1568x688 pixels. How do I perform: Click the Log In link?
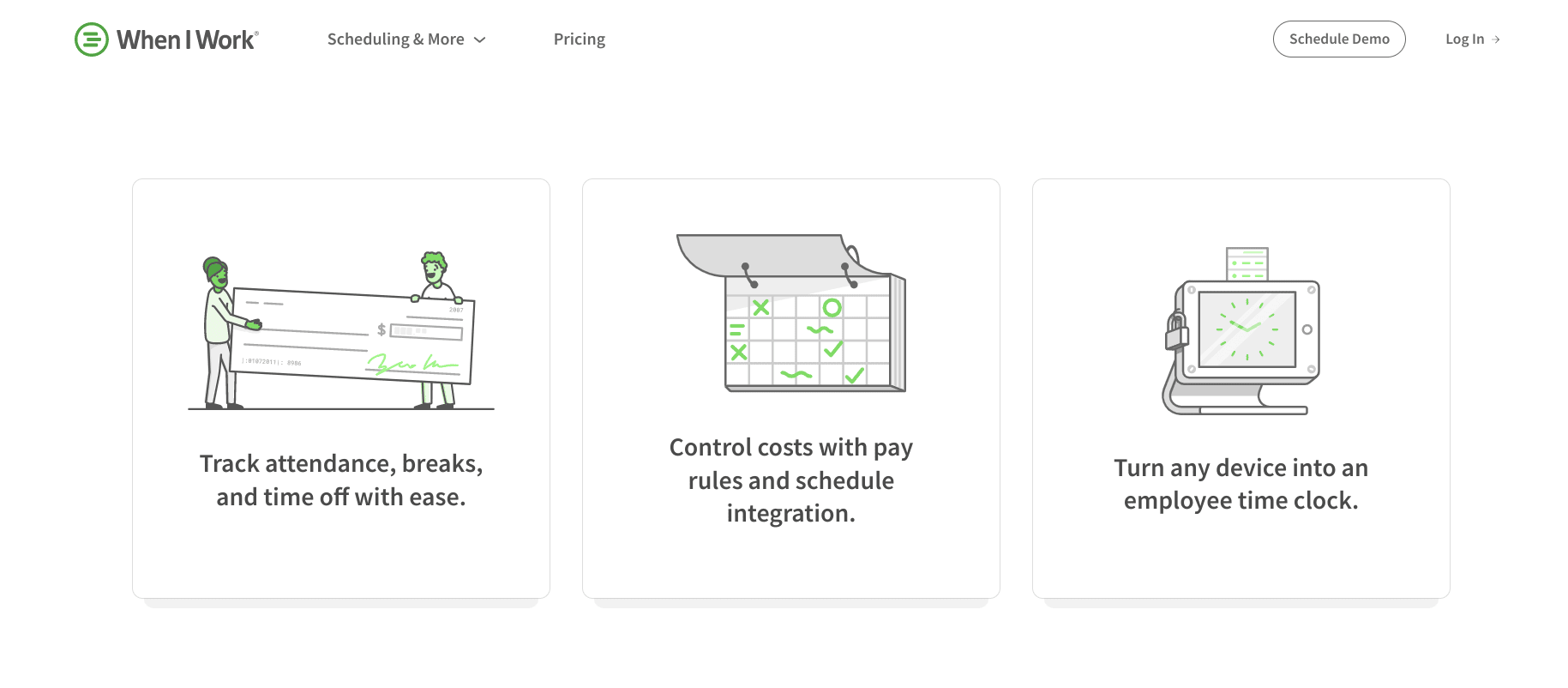(1464, 39)
